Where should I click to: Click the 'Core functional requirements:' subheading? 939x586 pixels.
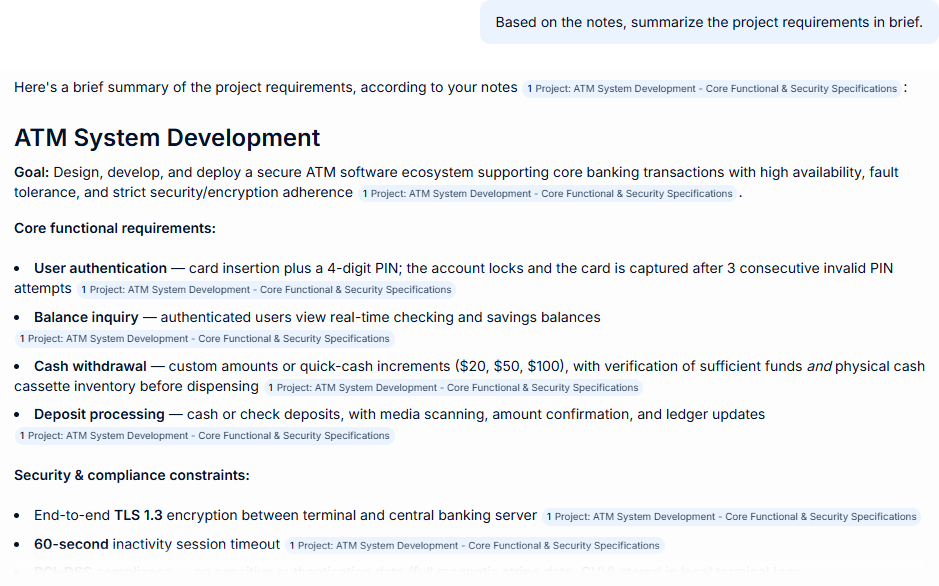115,229
